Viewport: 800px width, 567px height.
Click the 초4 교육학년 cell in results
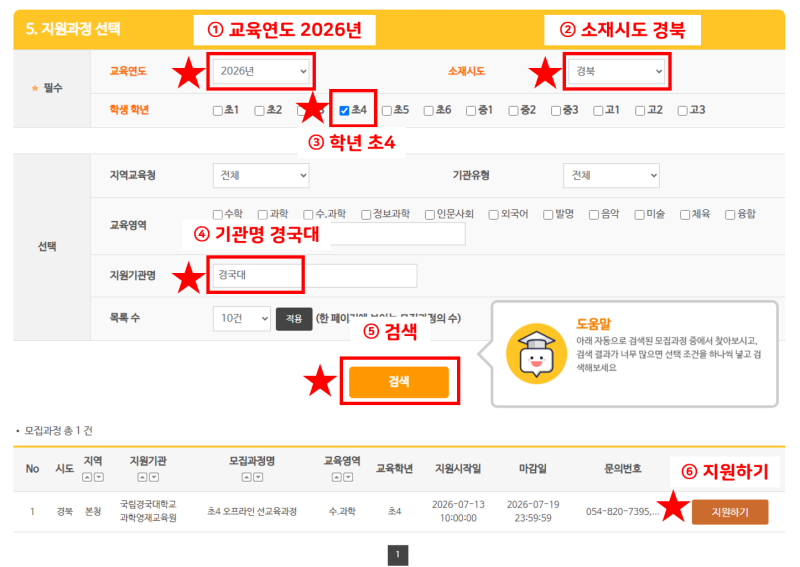pos(395,511)
